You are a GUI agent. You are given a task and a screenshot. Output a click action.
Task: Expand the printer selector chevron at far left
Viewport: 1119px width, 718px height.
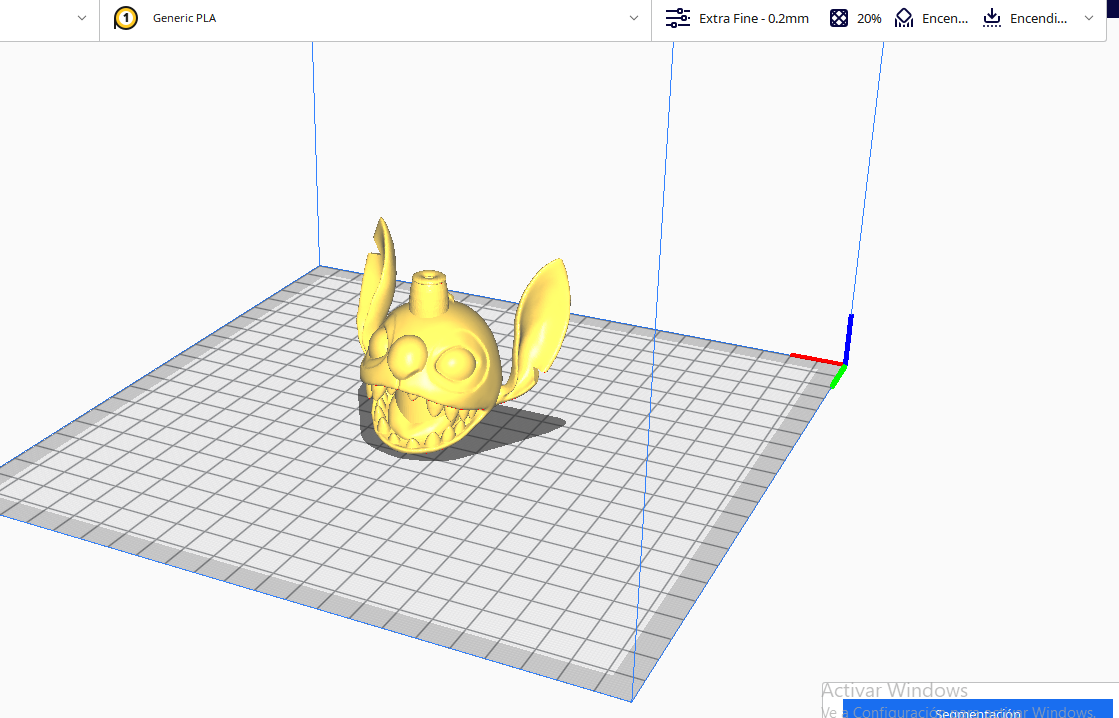point(82,18)
